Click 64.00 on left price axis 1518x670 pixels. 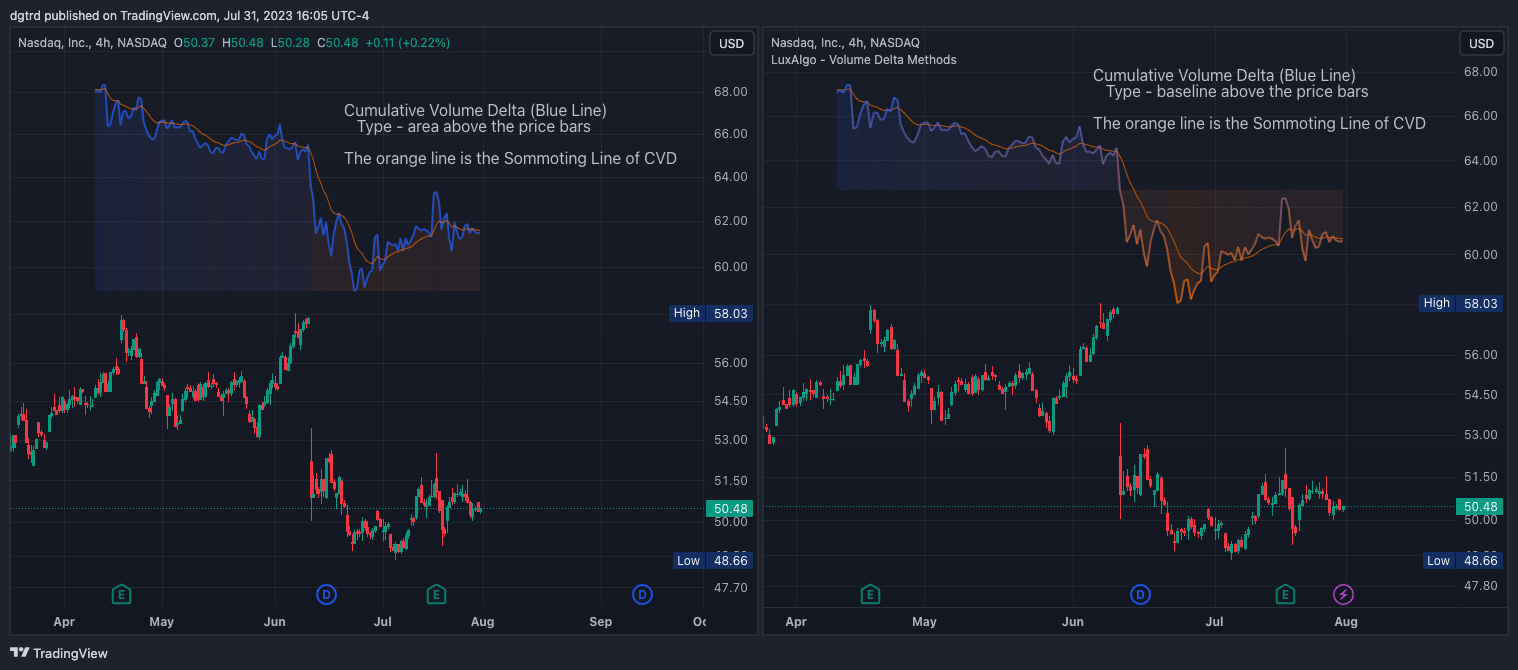tap(731, 177)
